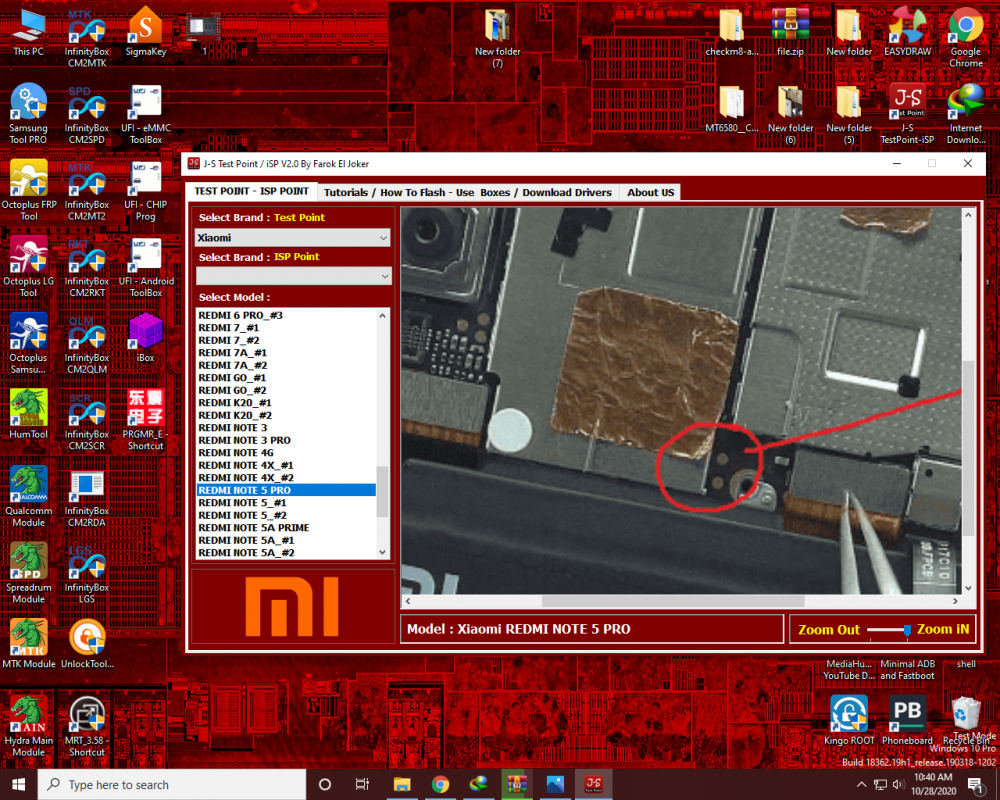The height and width of the screenshot is (800, 1000).
Task: Open the Windows Start menu
Action: (x=18, y=785)
